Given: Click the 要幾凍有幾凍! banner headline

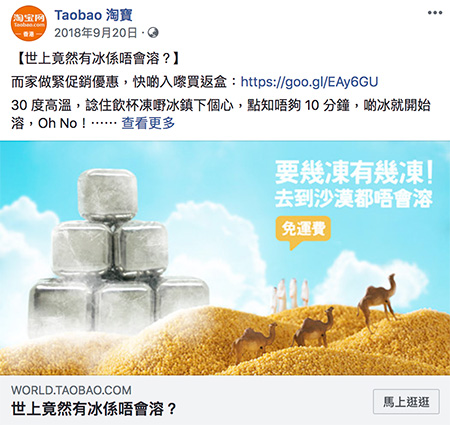Looking at the screenshot, I should [354, 173].
